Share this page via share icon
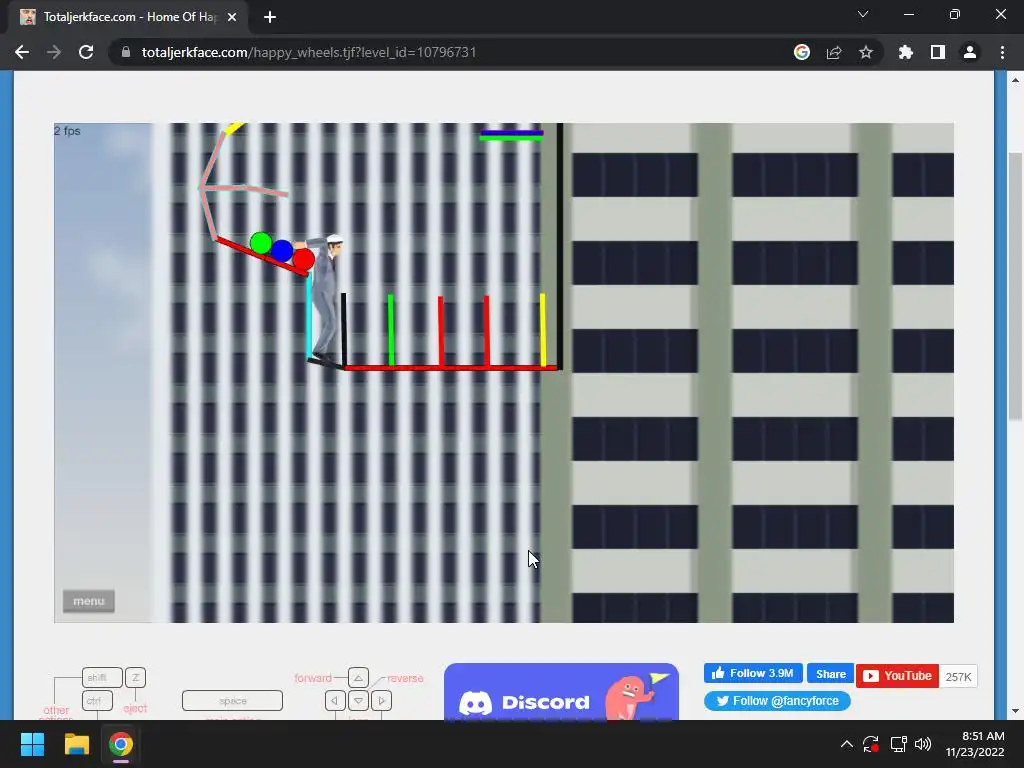Viewport: 1024px width, 768px height. [x=834, y=52]
